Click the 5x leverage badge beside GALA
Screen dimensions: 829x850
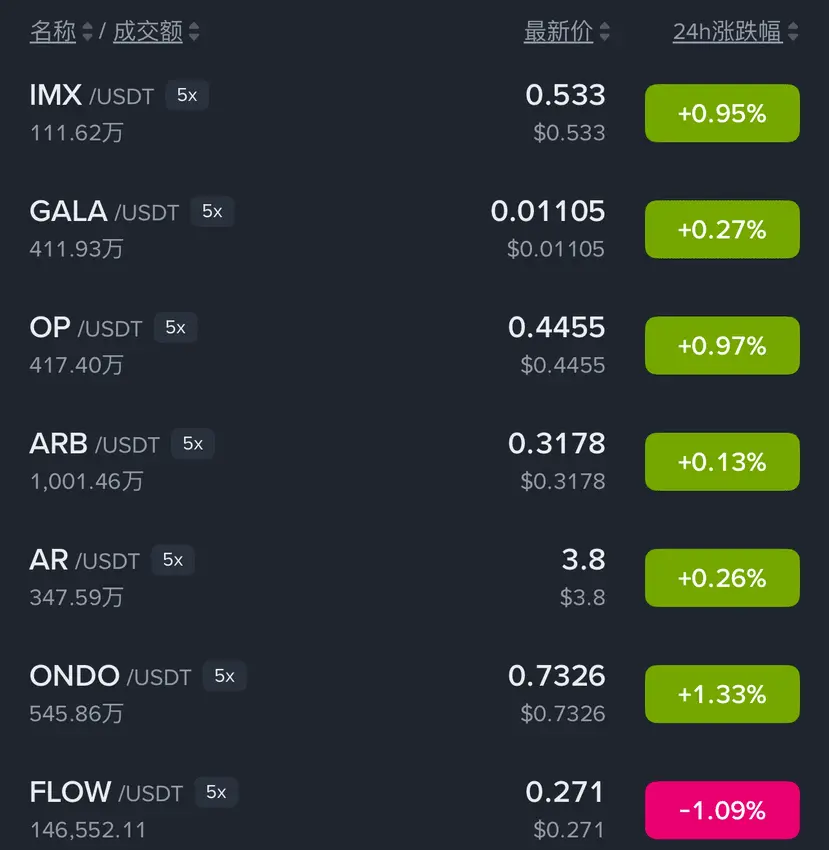(212, 211)
